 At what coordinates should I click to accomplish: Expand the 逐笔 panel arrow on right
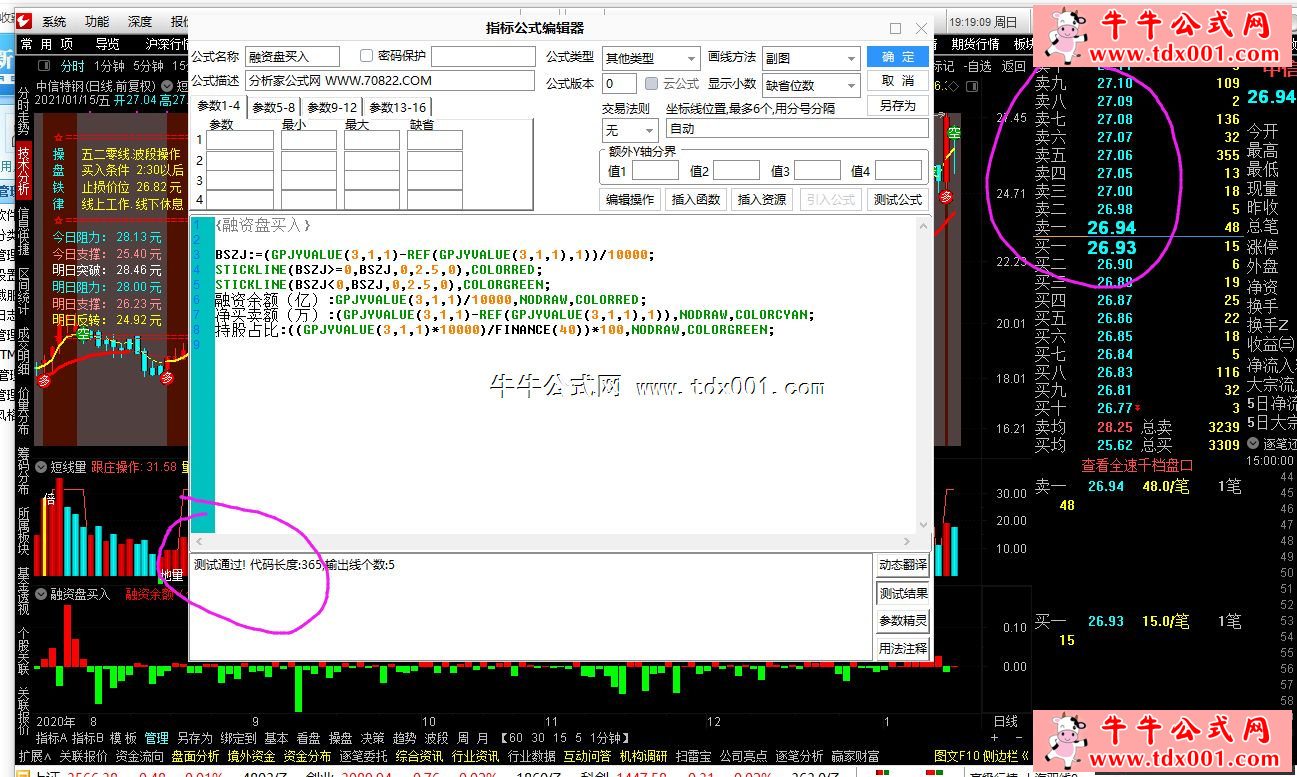tap(1254, 443)
